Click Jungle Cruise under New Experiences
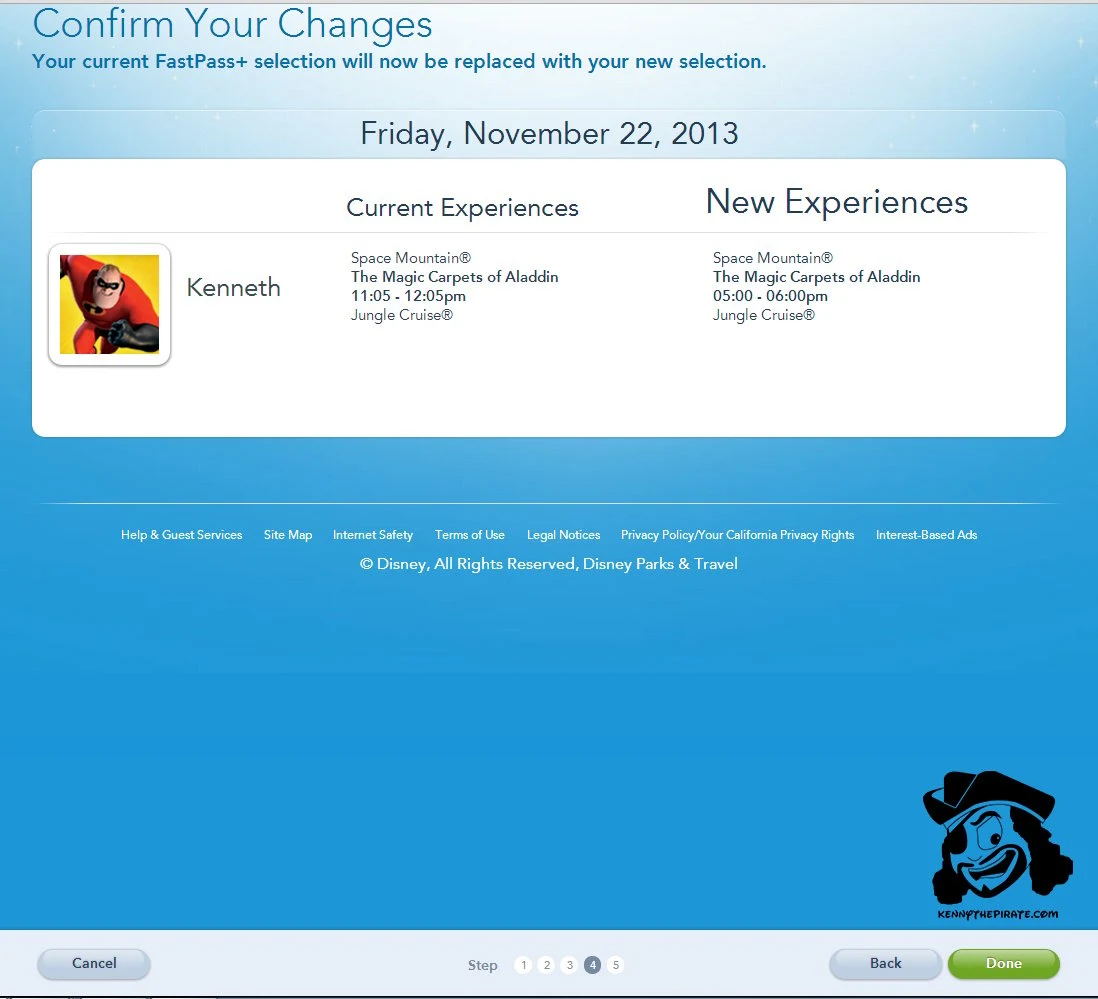1098x999 pixels. 764,315
